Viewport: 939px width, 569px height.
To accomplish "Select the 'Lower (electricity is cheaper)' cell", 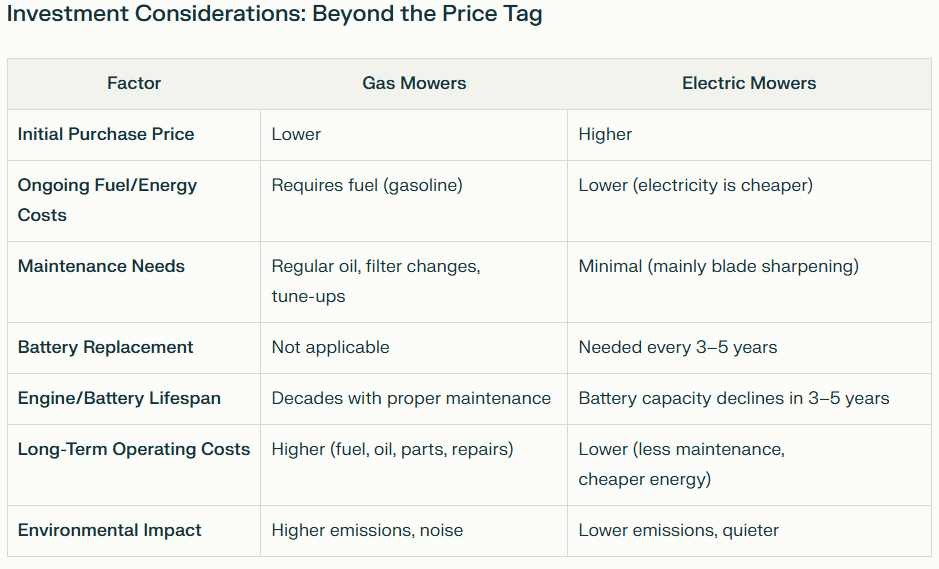I will tap(695, 185).
